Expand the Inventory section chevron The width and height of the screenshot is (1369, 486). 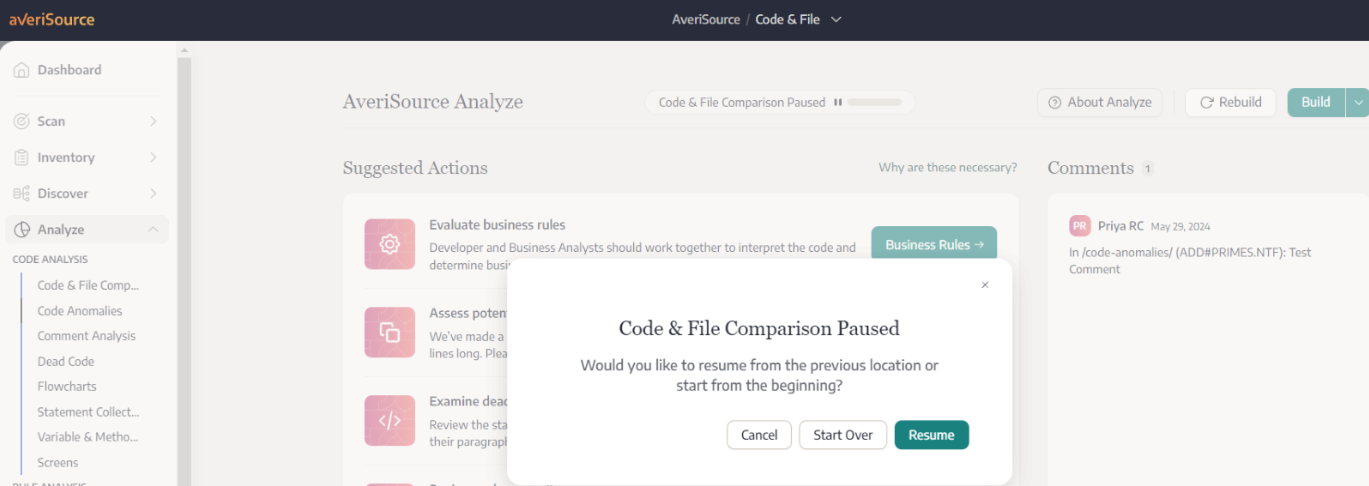pyautogui.click(x=153, y=157)
